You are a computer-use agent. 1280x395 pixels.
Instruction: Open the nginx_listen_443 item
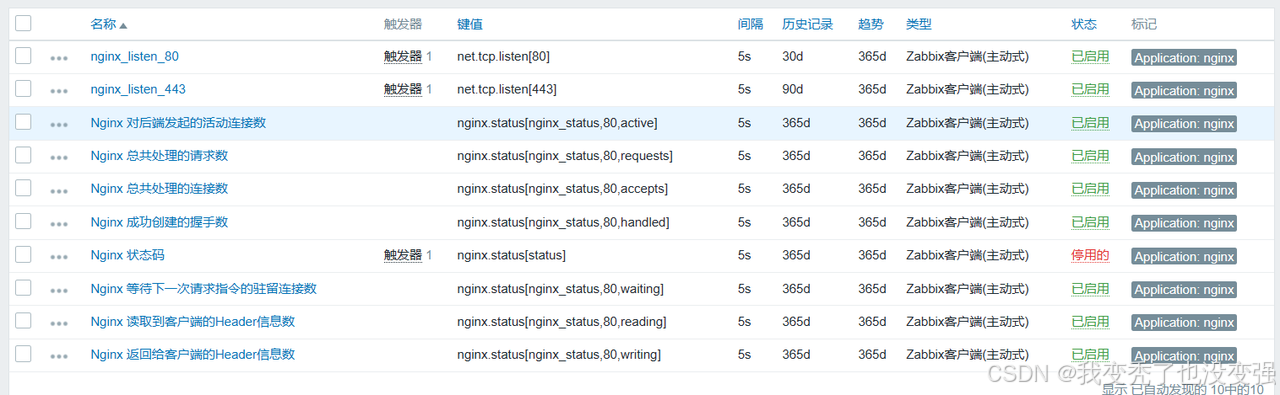tap(138, 90)
